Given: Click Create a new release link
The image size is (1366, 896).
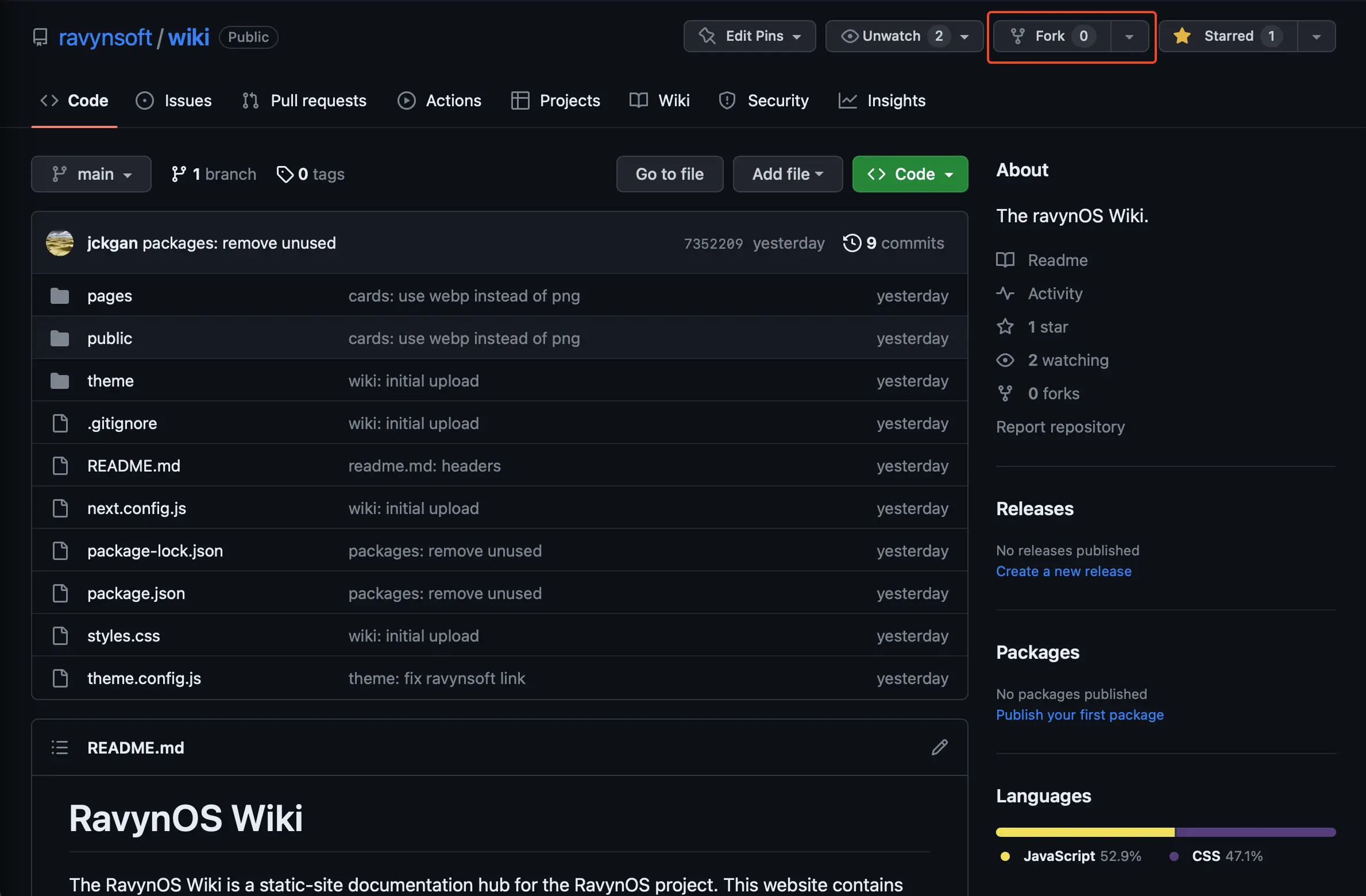Looking at the screenshot, I should tap(1063, 571).
